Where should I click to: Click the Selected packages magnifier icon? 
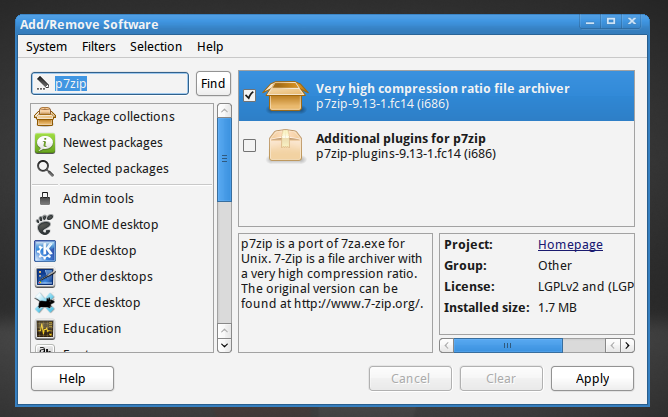pyautogui.click(x=45, y=169)
